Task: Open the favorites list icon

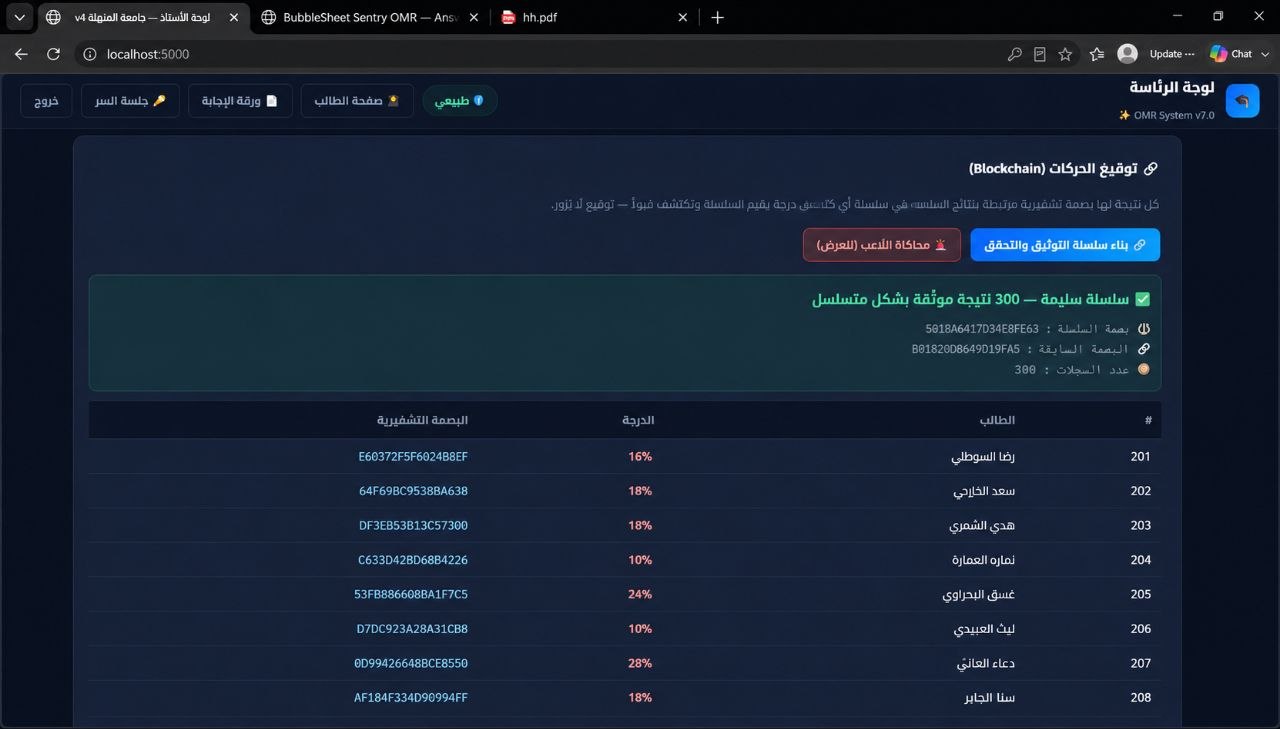Action: 1097,54
